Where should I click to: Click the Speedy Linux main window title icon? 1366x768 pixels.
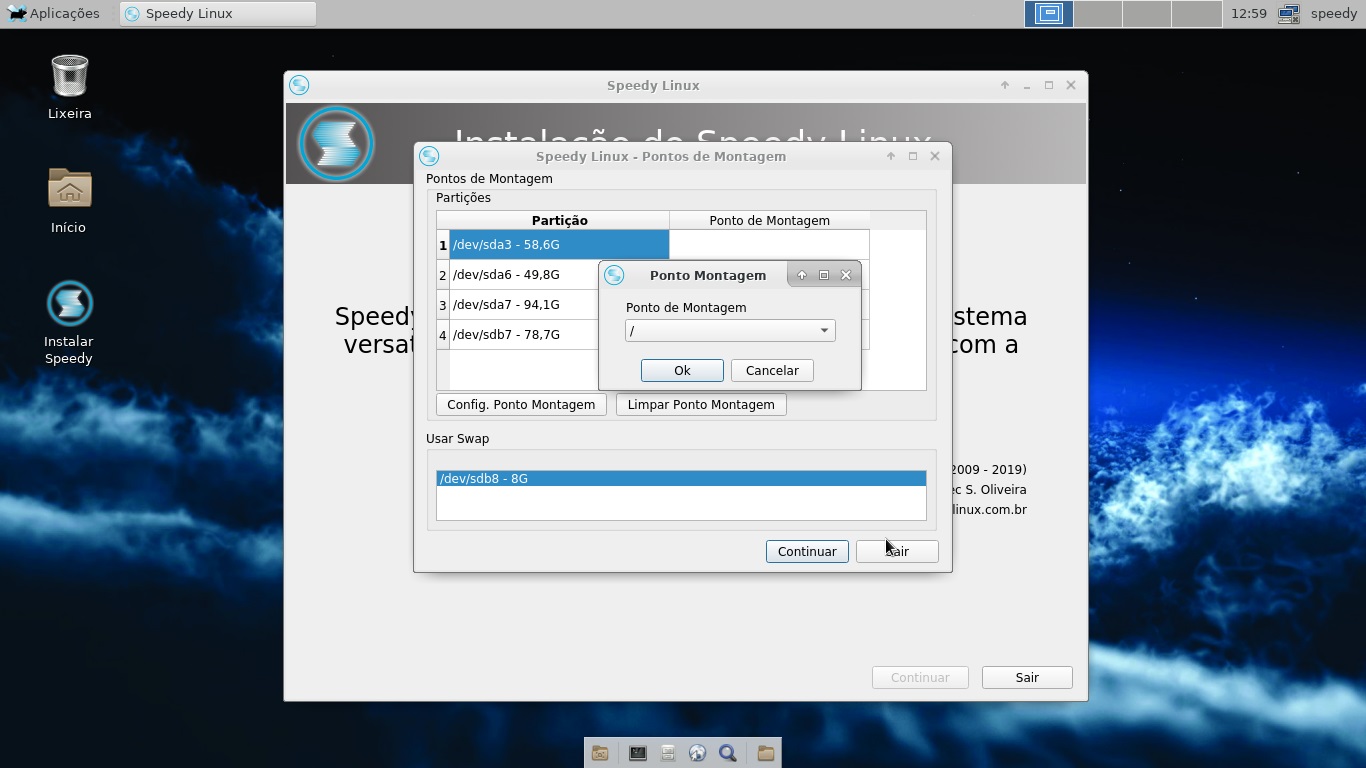(299, 85)
